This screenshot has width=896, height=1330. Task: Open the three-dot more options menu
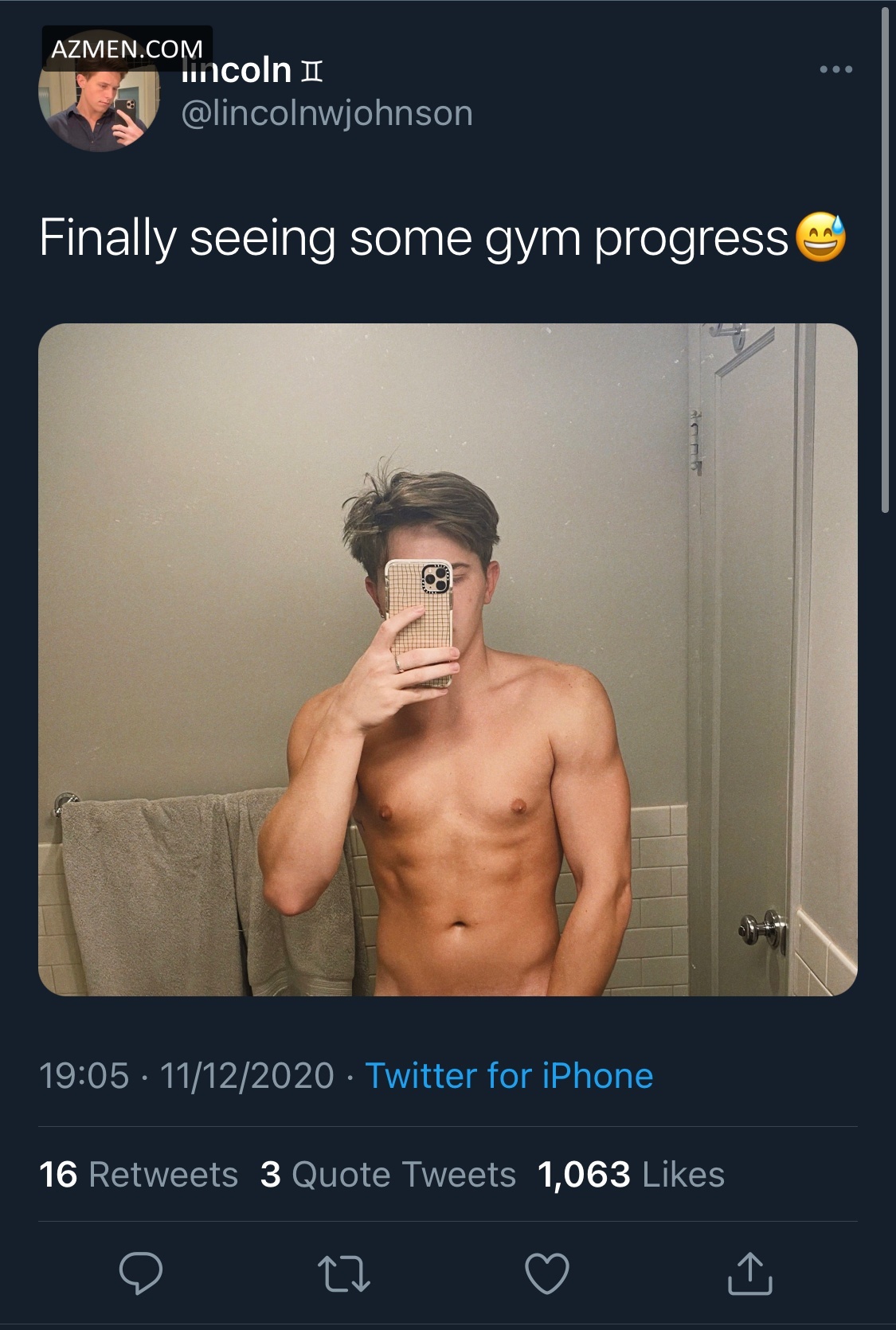[836, 70]
